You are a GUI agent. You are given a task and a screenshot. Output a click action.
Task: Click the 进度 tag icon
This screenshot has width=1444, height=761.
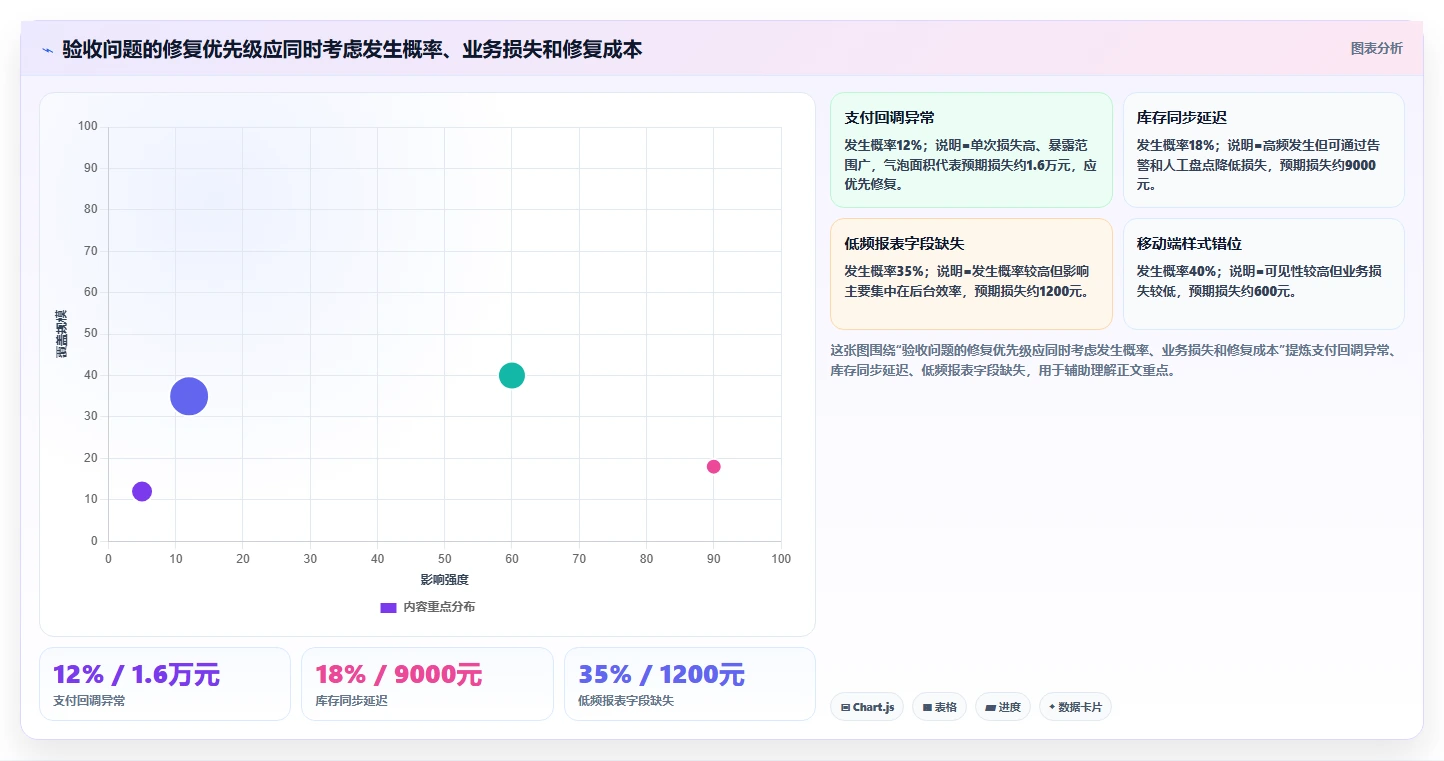click(990, 707)
